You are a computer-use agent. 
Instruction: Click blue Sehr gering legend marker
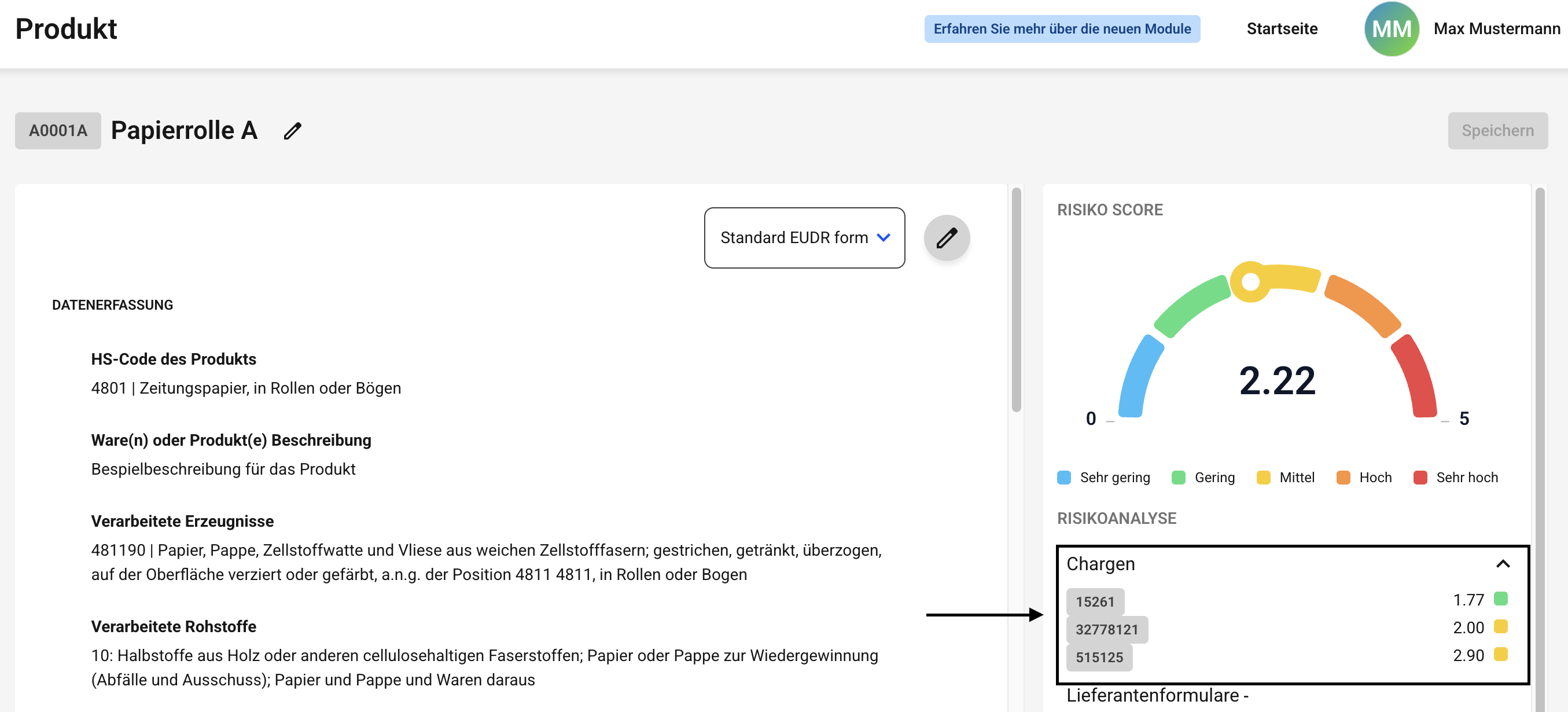coord(1063,478)
